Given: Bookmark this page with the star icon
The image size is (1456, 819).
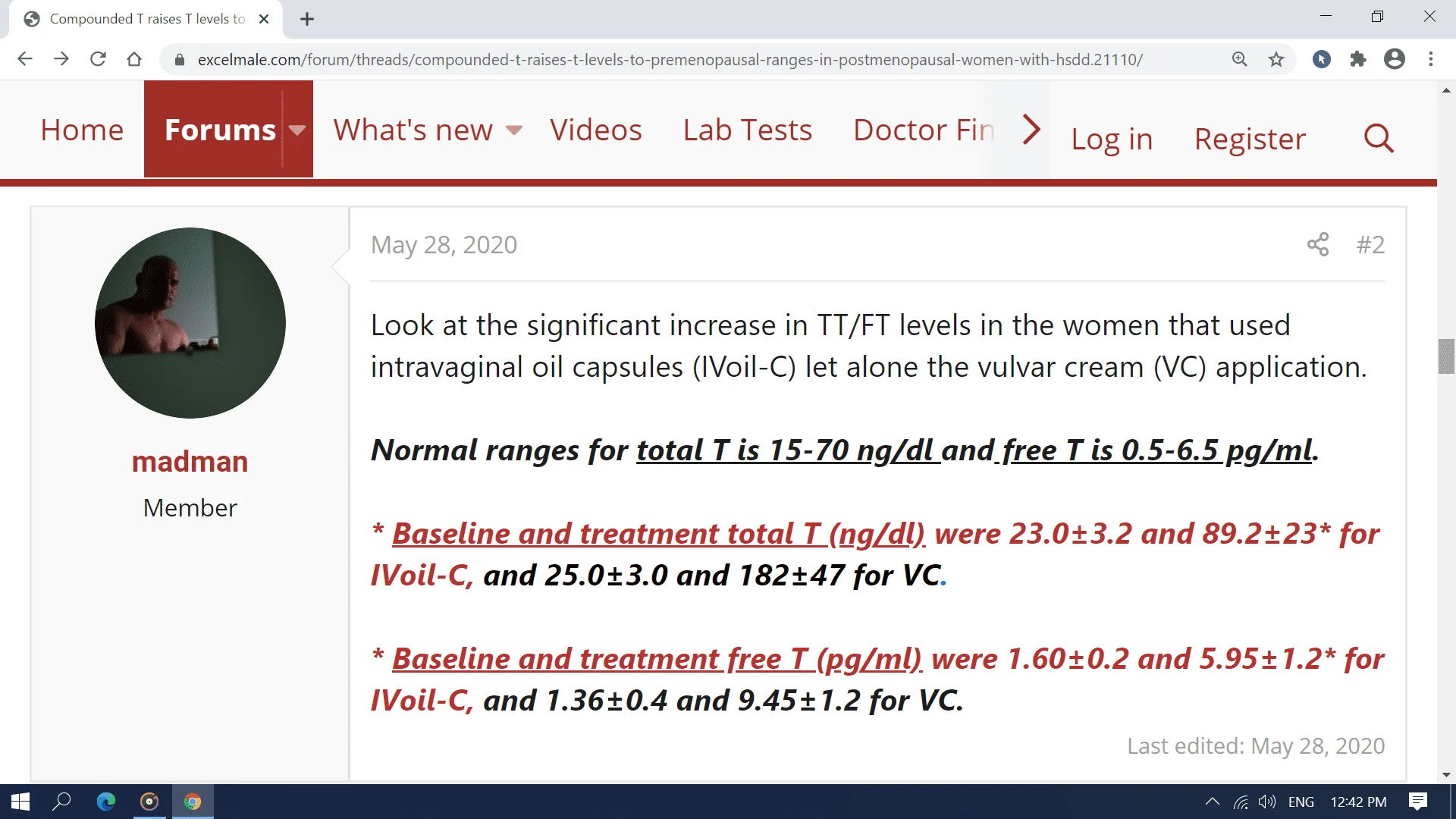Looking at the screenshot, I should [x=1276, y=59].
